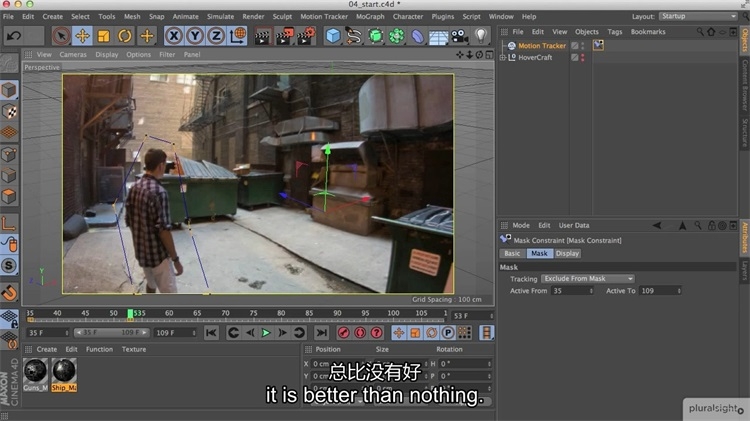The height and width of the screenshot is (421, 750).
Task: Click the Undo arrow icon
Action: (x=14, y=36)
